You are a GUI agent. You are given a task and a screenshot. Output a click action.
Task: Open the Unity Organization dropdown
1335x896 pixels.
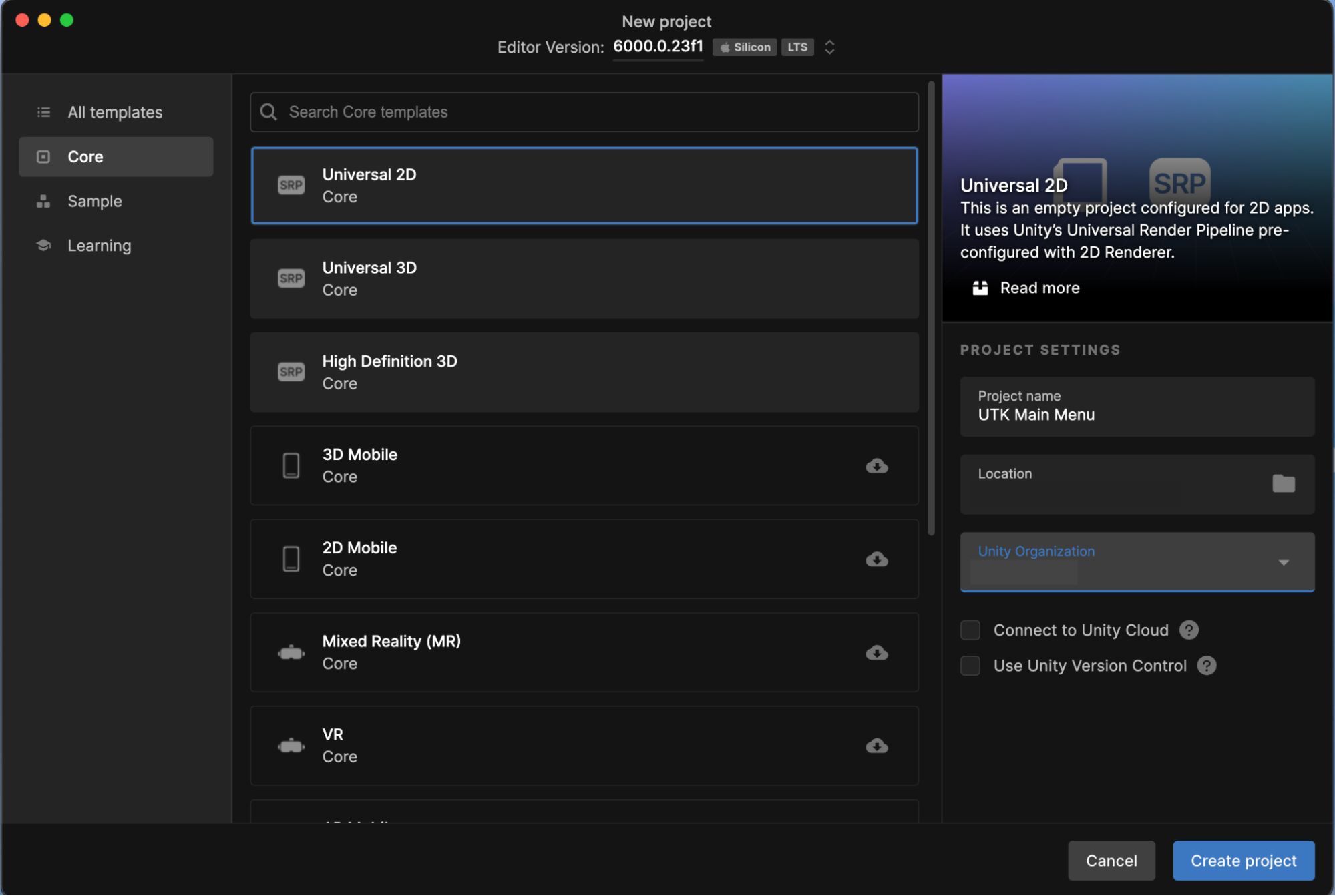[x=1282, y=562]
